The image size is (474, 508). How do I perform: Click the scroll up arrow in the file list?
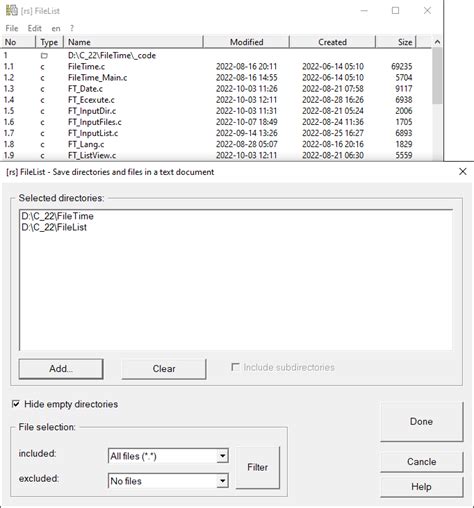coord(437,42)
